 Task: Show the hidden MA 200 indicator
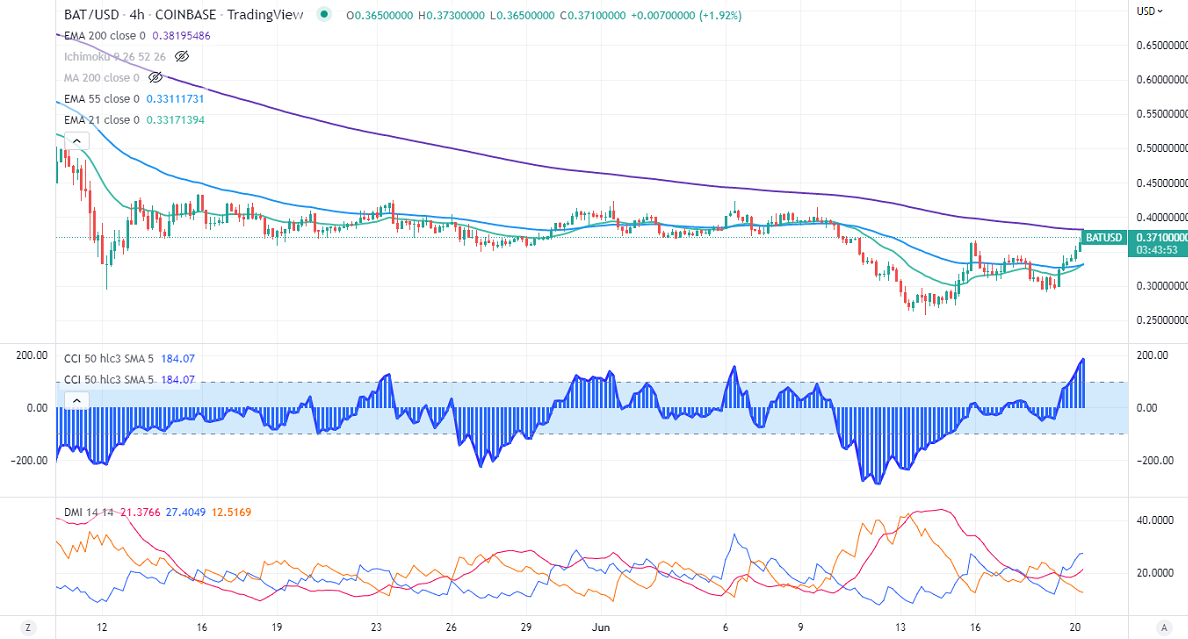click(x=155, y=77)
